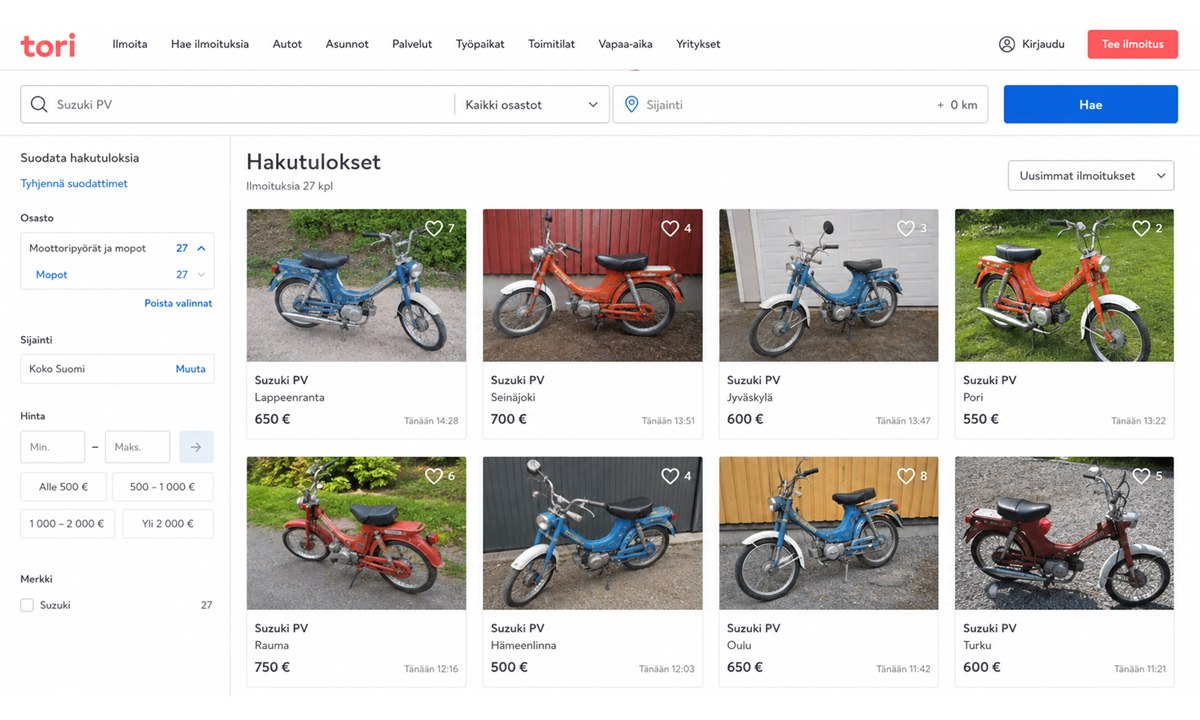This screenshot has height=720, width=1200.
Task: Go to the Autot section
Action: click(x=287, y=44)
